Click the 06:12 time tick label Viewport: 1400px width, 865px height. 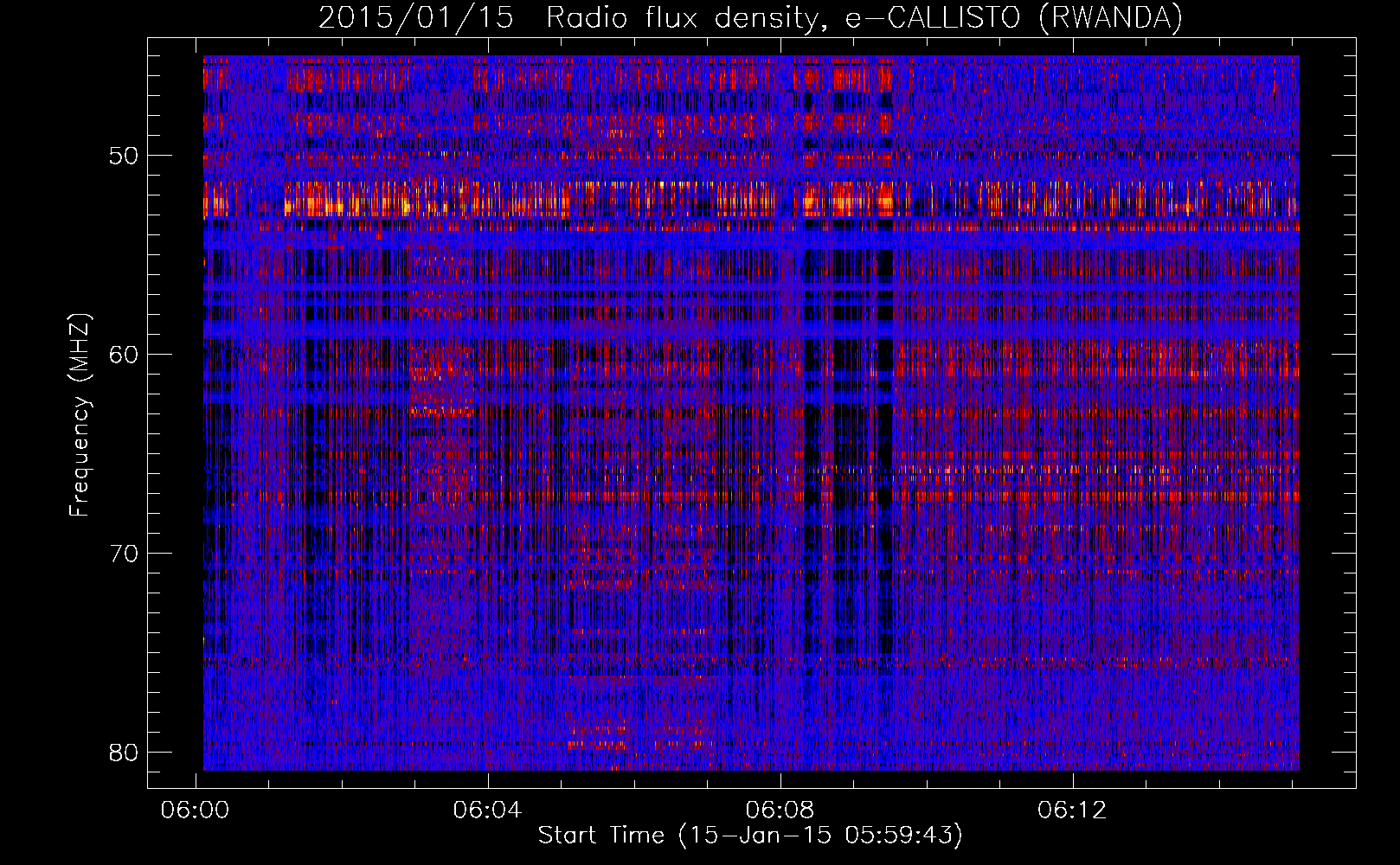tap(1073, 810)
